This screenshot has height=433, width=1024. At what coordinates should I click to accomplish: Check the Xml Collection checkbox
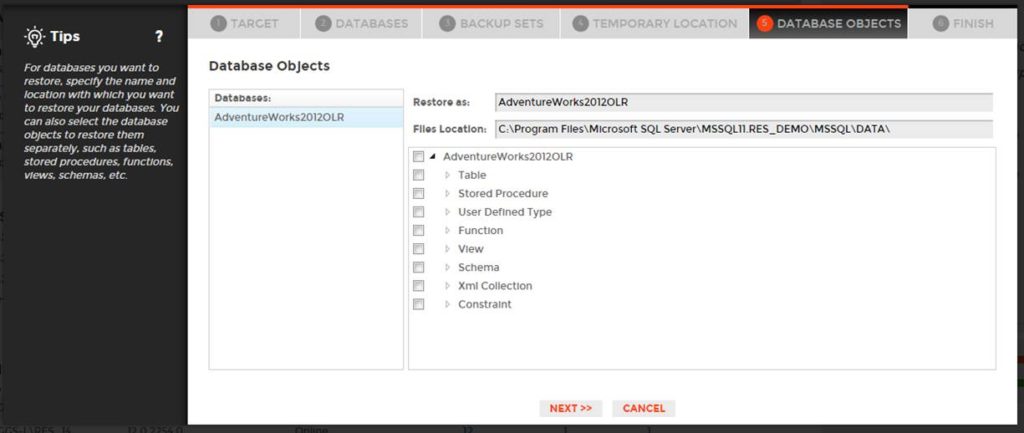pos(419,285)
